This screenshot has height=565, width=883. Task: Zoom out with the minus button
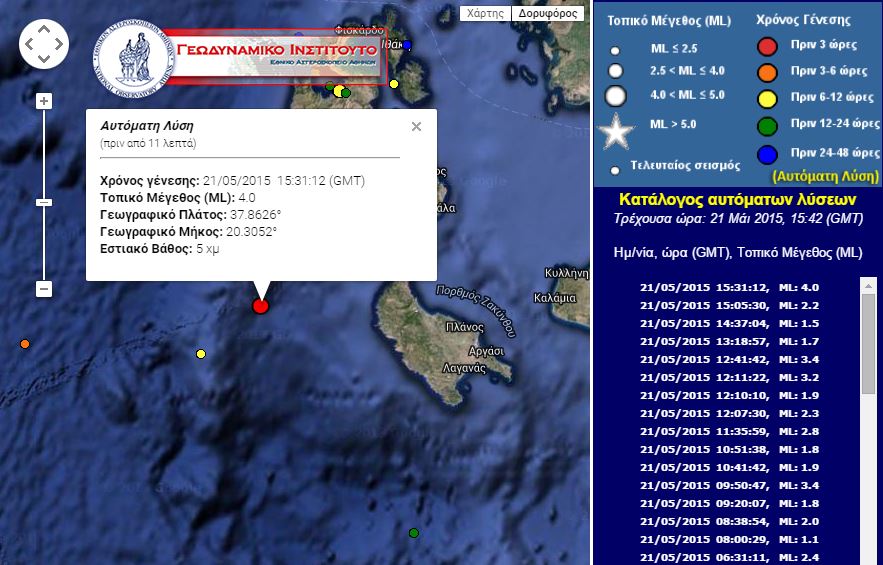pos(44,288)
